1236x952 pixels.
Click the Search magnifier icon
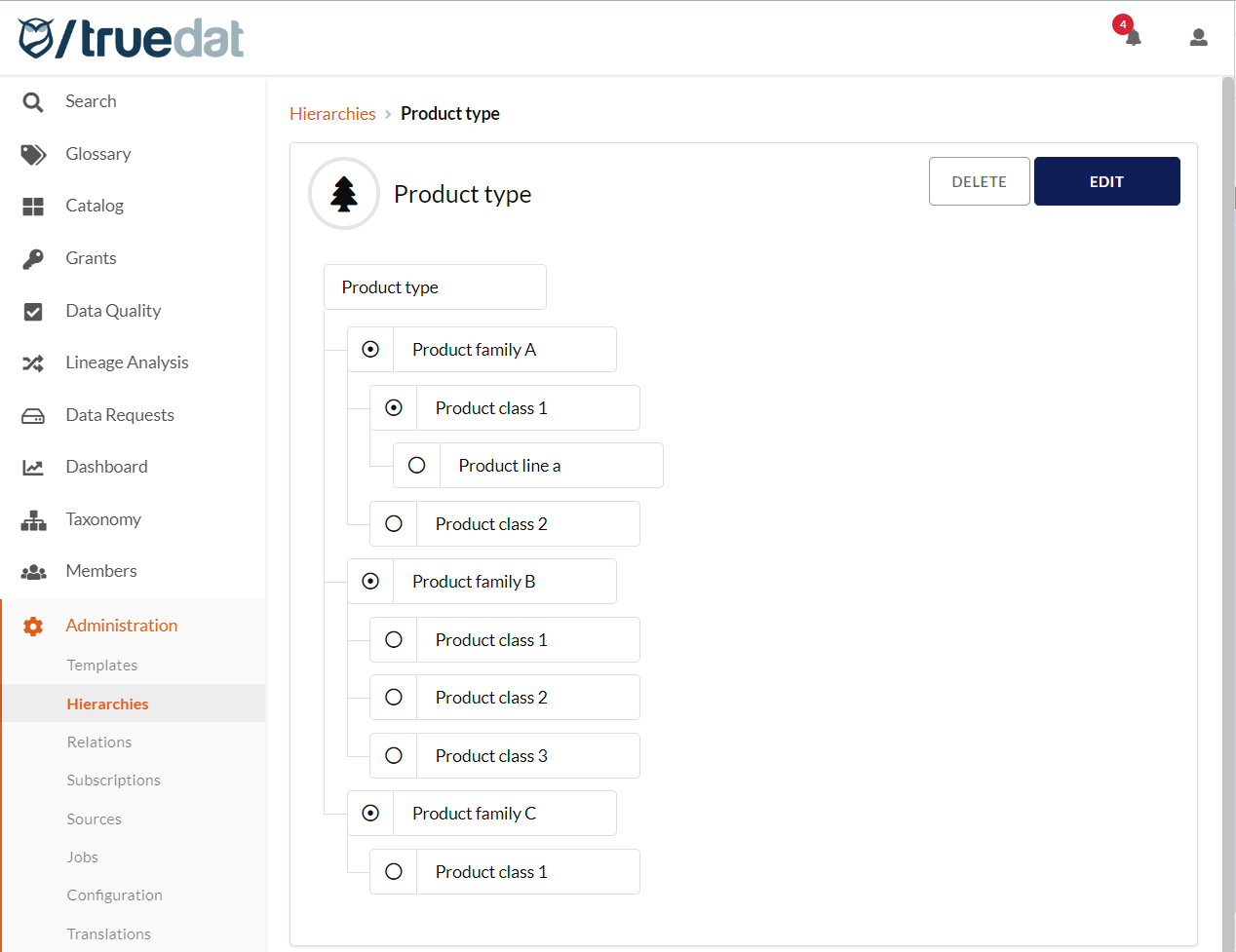click(x=33, y=102)
